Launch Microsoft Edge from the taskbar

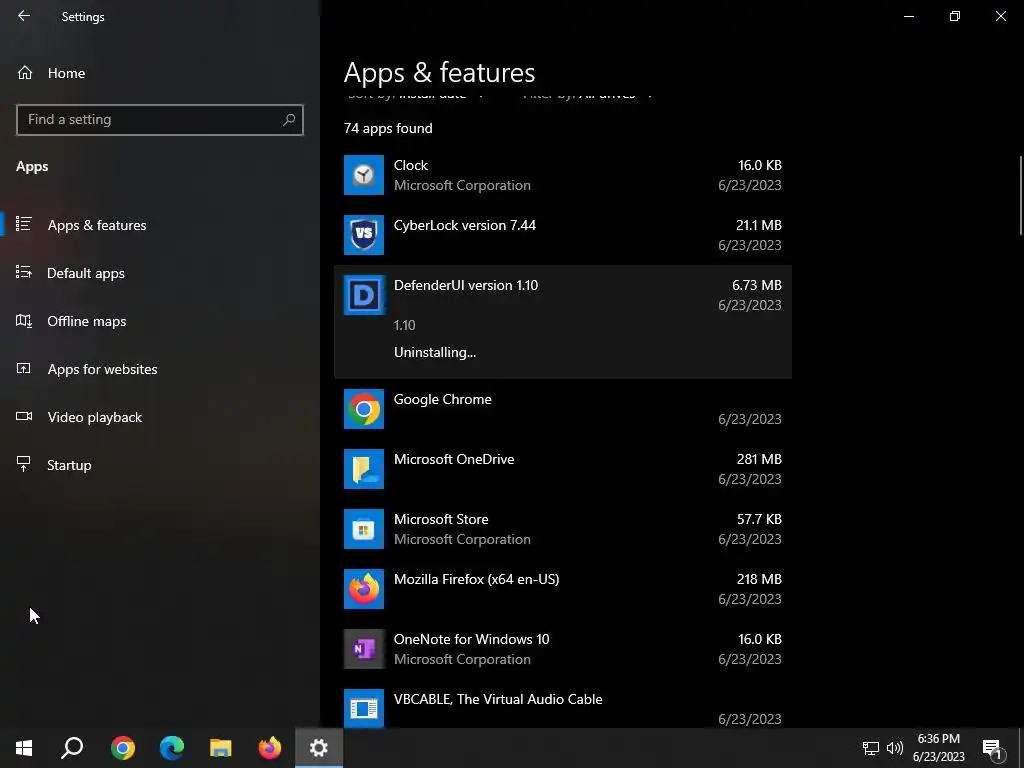(172, 748)
